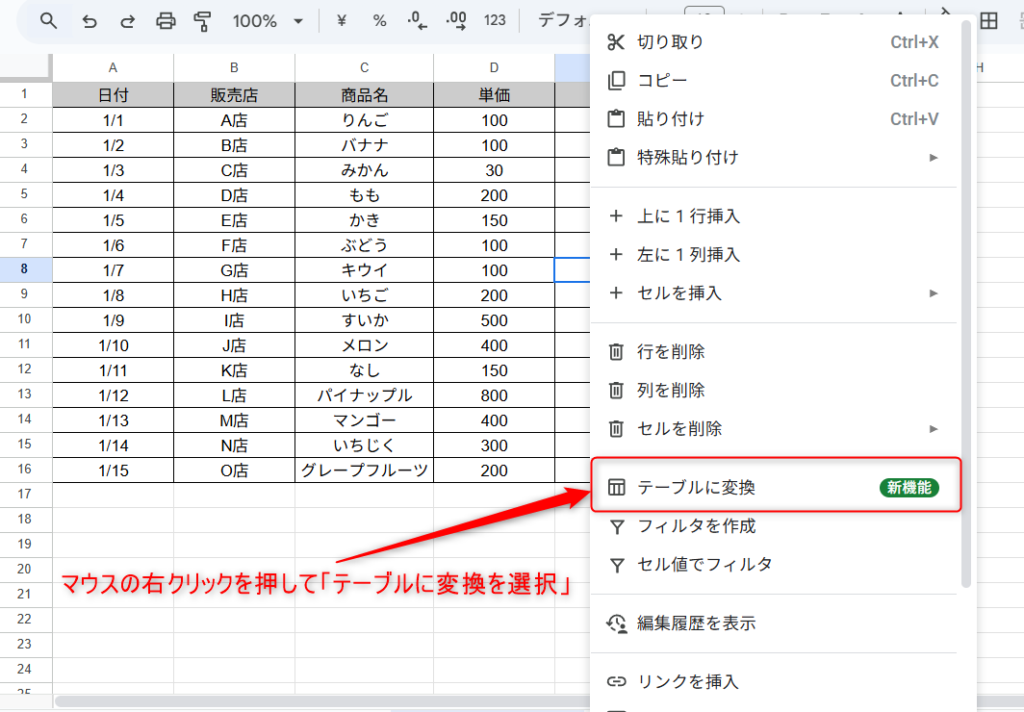Open the 100% zoom dropdown
The width and height of the screenshot is (1024, 712).
(267, 21)
